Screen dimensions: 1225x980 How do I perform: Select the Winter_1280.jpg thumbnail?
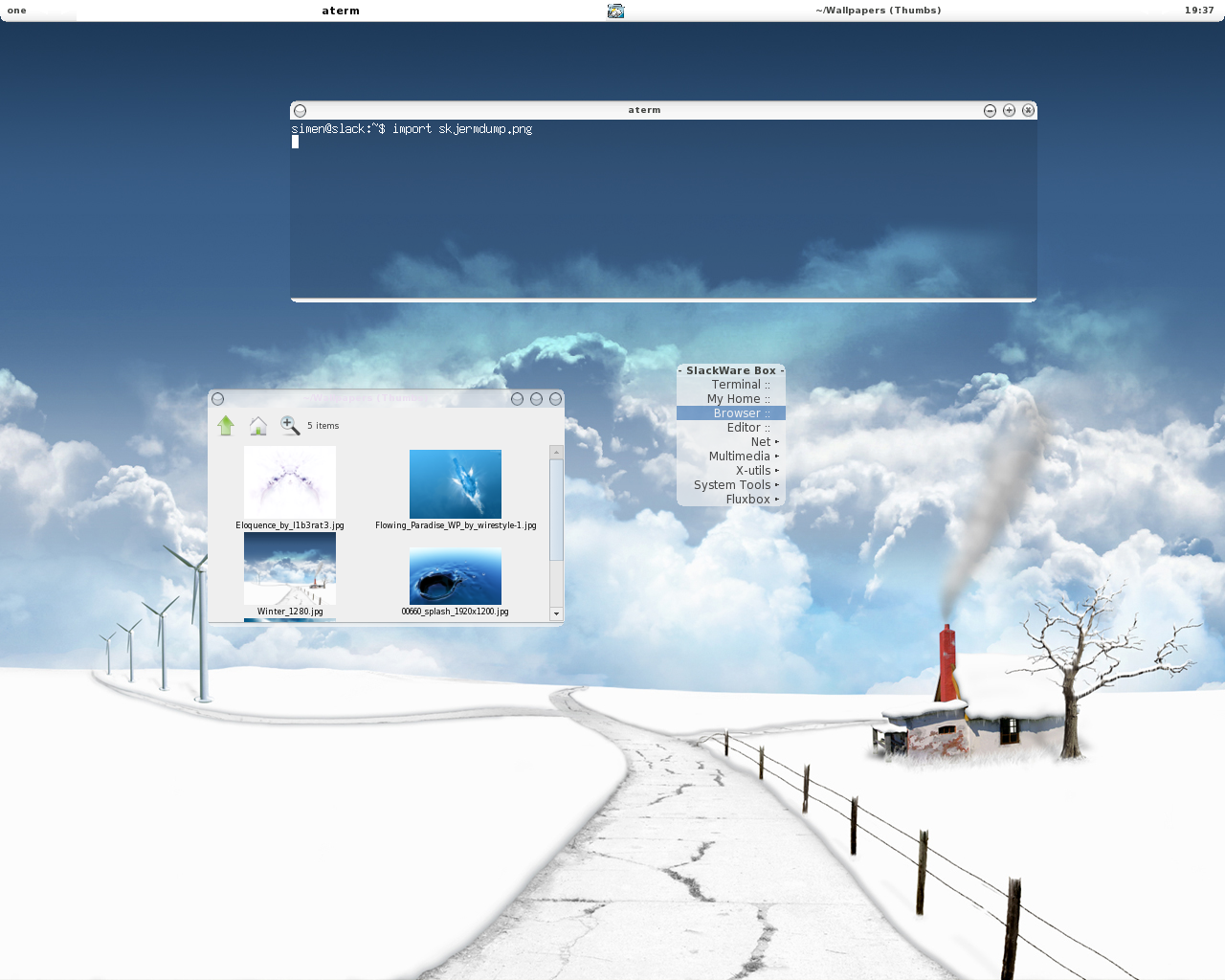coord(290,568)
